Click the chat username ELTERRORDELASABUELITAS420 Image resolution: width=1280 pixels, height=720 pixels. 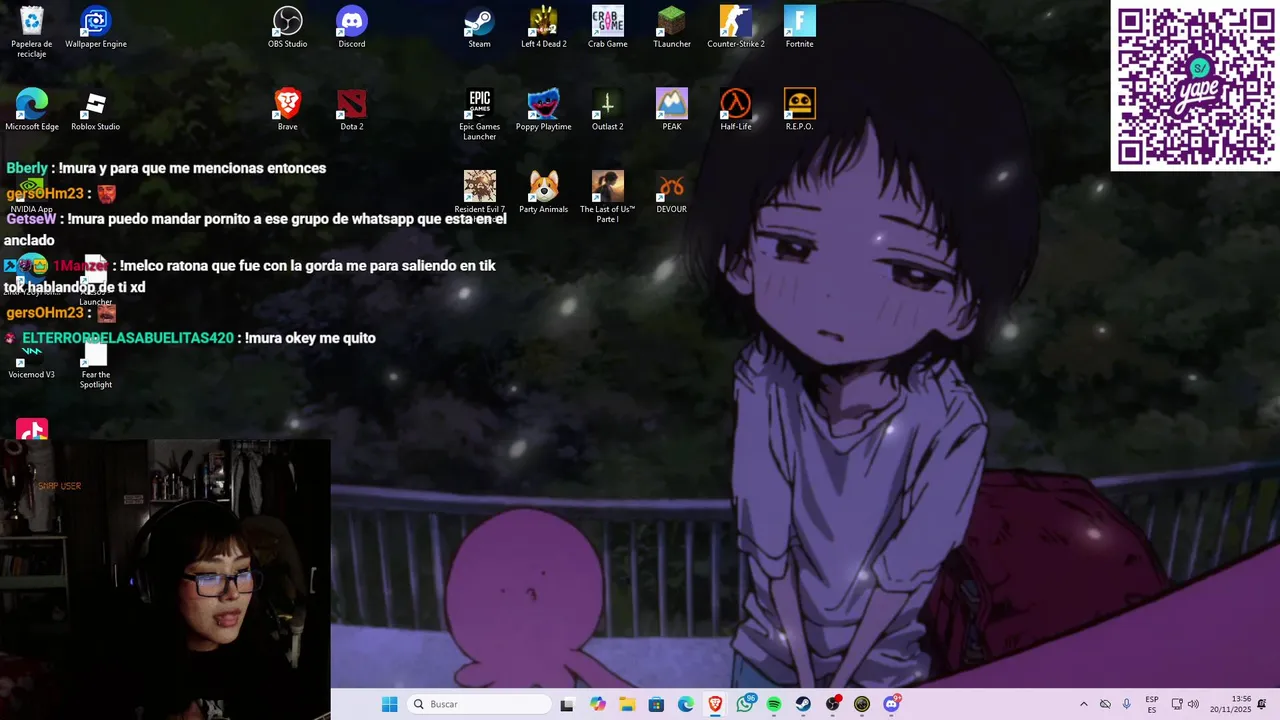pyautogui.click(x=128, y=338)
